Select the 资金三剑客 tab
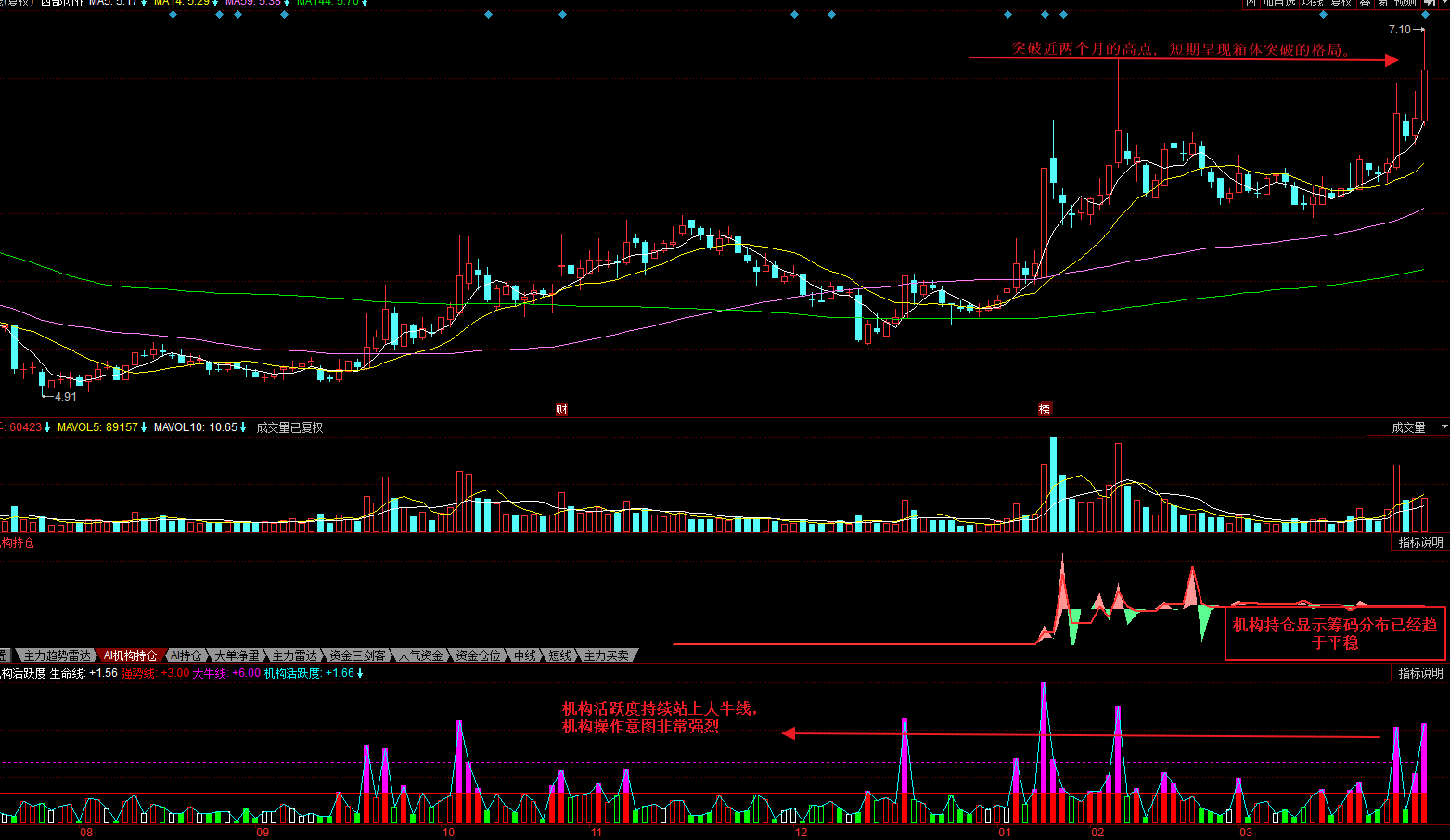The image size is (1450, 840). tap(357, 655)
